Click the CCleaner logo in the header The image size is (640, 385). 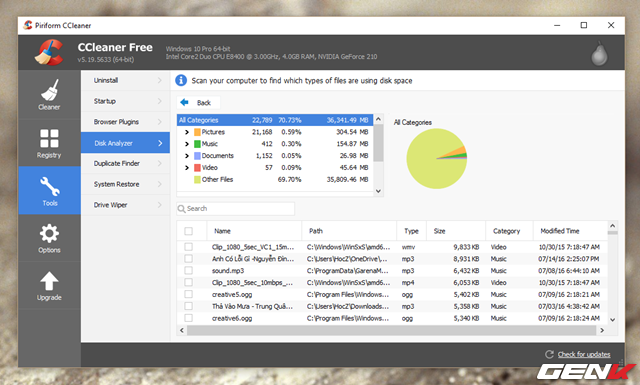(x=49, y=52)
